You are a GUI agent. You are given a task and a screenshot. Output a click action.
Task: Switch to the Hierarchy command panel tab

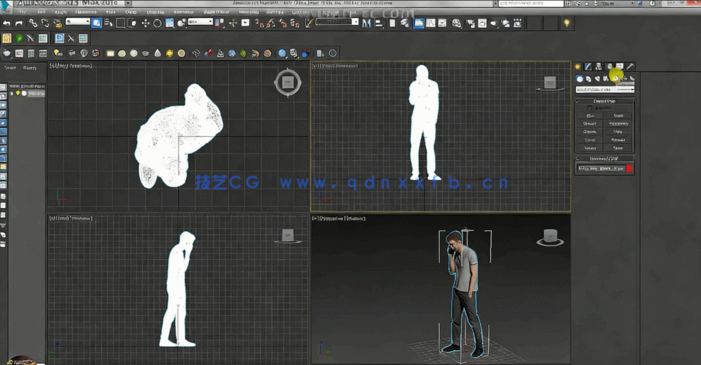[x=599, y=66]
